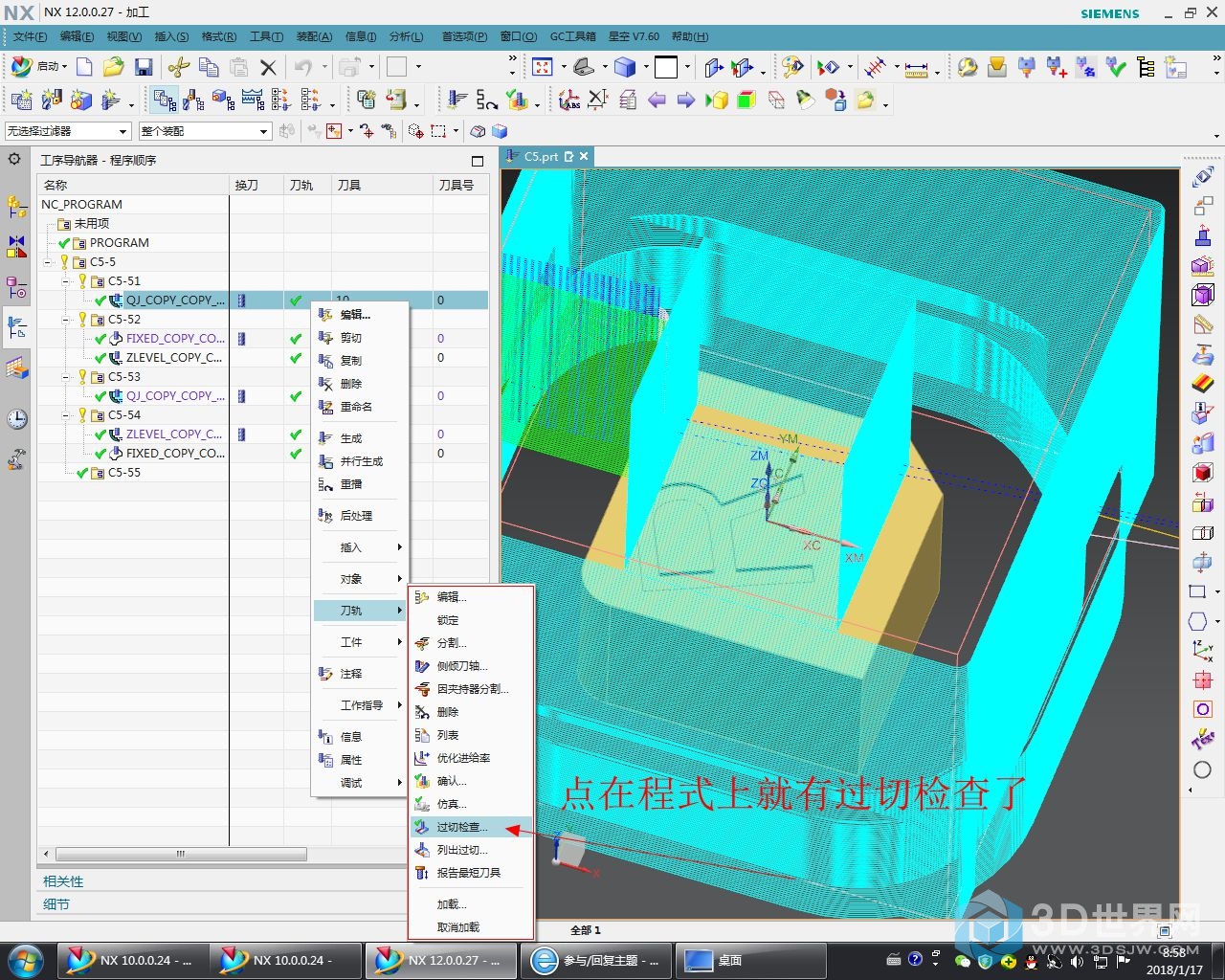Open the History clock tab in sidebar
1225x980 pixels.
[x=17, y=418]
